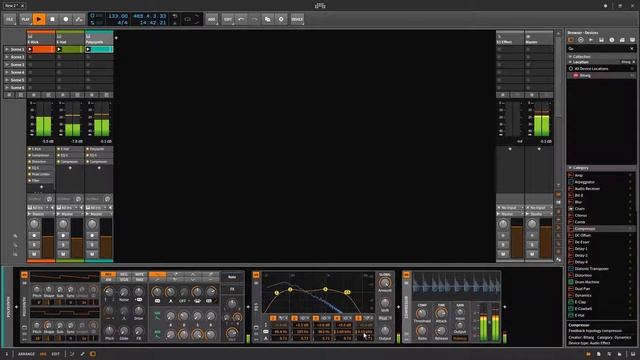Screen dimensions: 640x360
Task: Click the transport Stop button
Action: click(52, 19)
